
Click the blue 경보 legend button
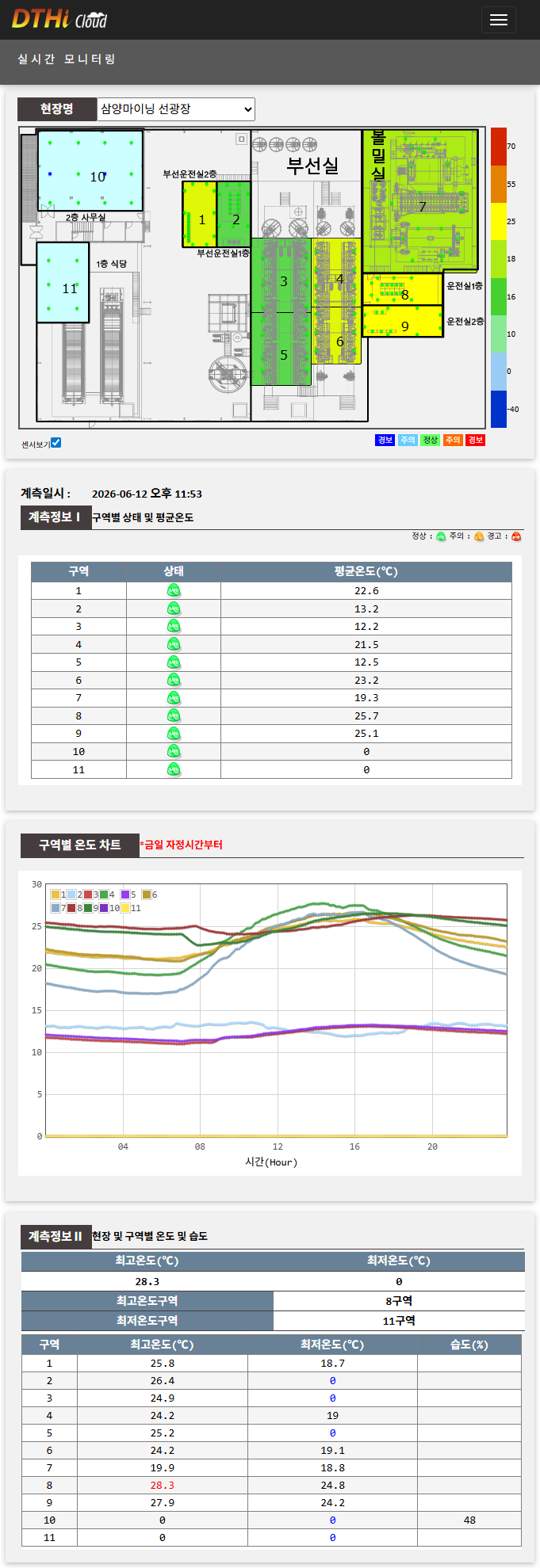point(385,441)
